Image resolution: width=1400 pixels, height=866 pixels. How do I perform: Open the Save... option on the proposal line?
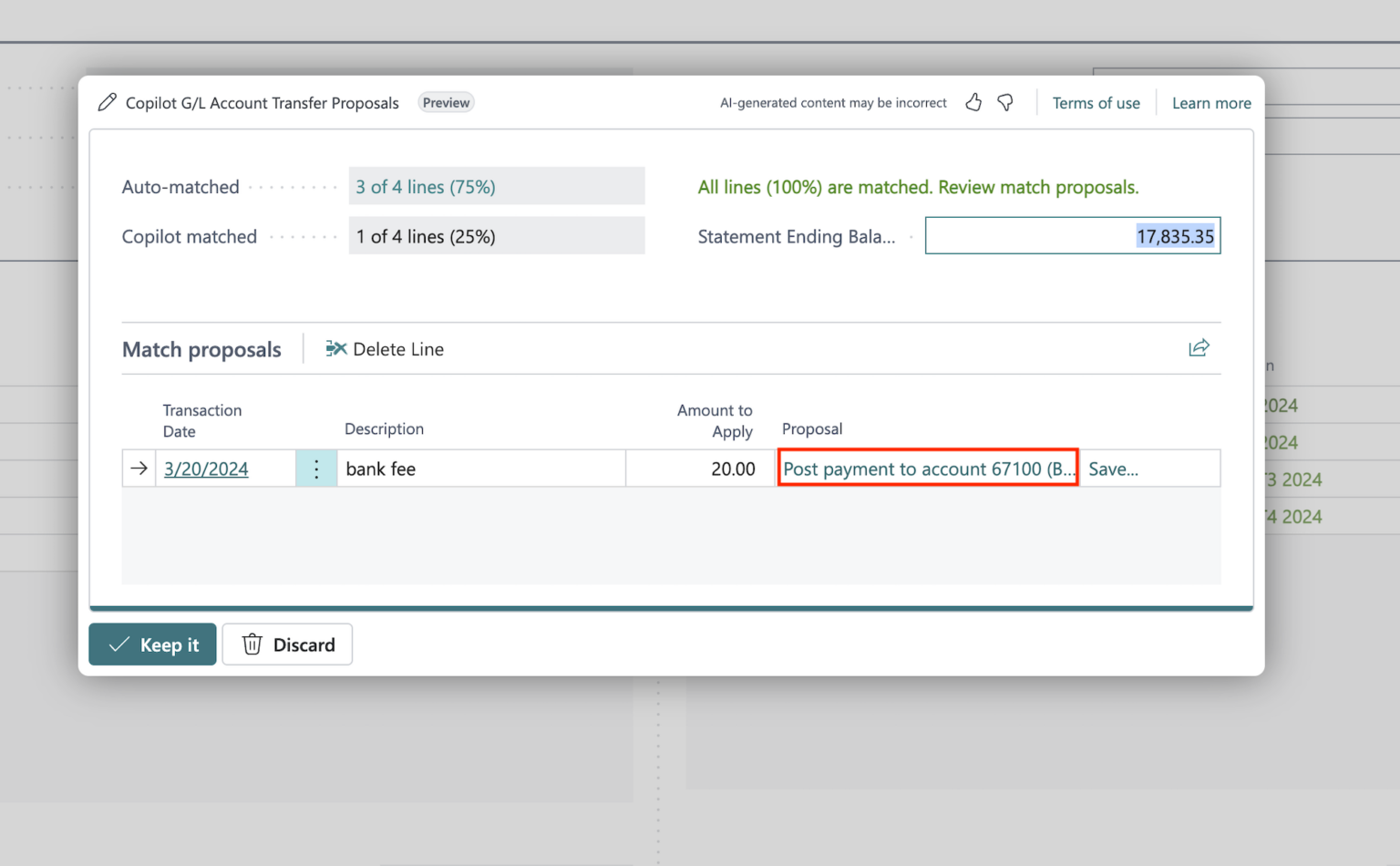1114,468
